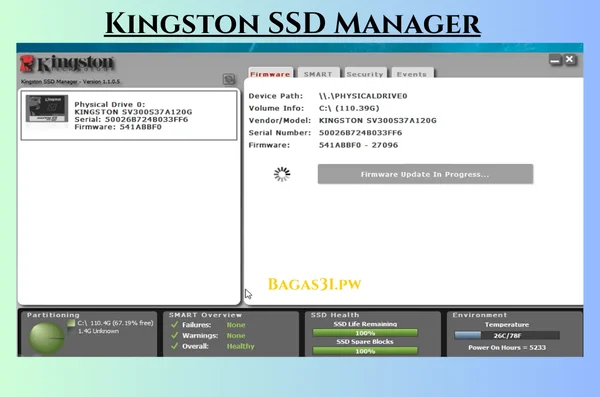Click the Kingston logo

67,64
